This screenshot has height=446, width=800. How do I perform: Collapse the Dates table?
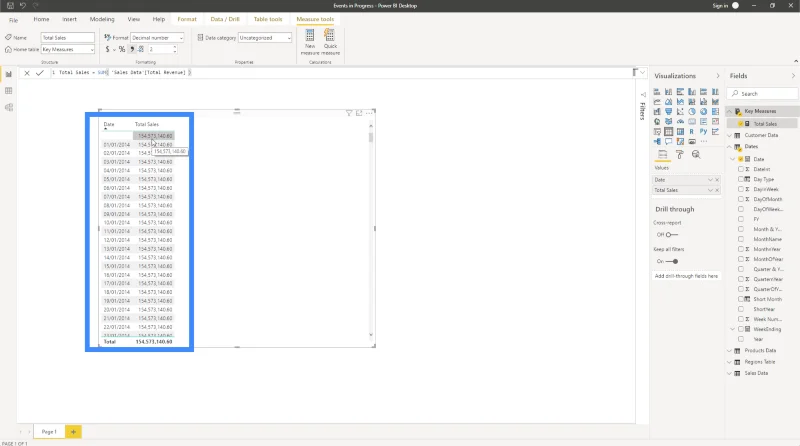tap(730, 147)
